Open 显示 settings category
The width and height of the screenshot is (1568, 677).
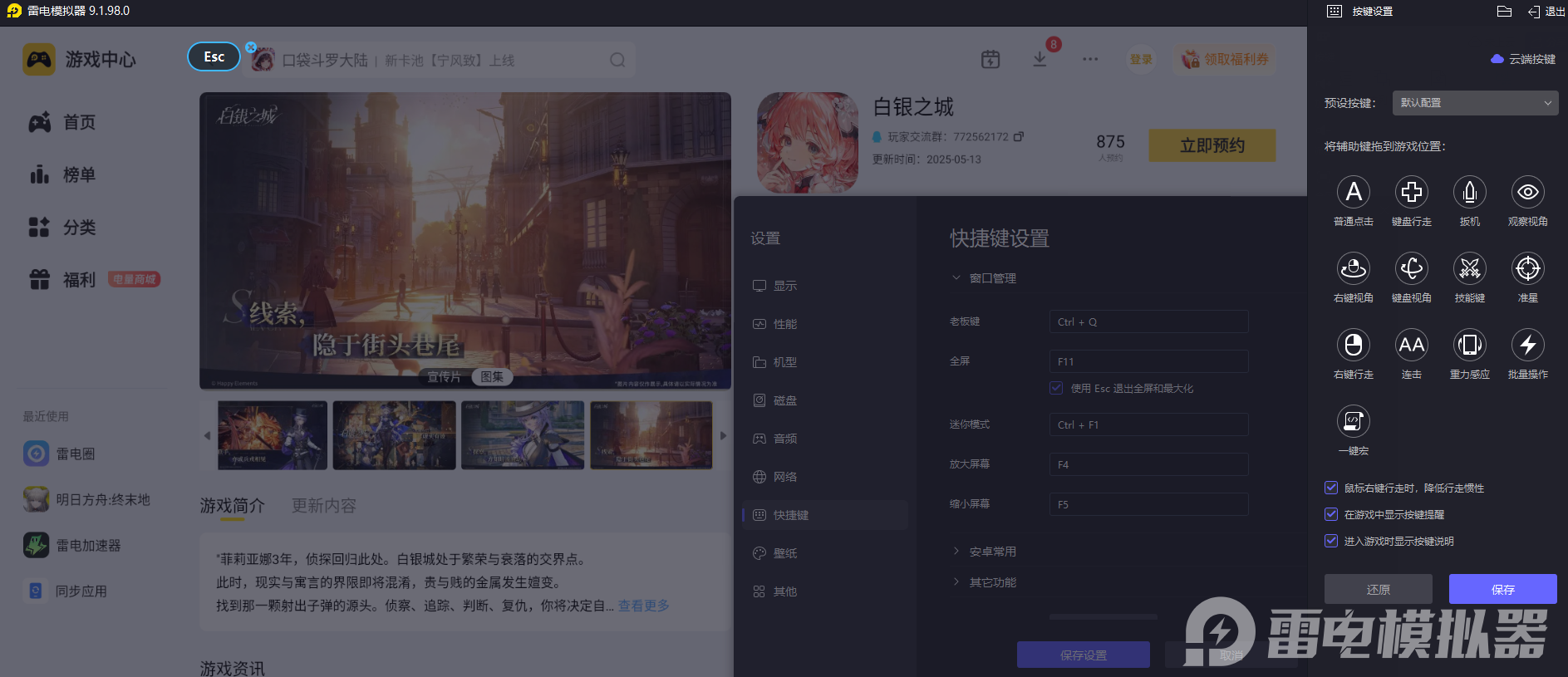[x=824, y=286]
